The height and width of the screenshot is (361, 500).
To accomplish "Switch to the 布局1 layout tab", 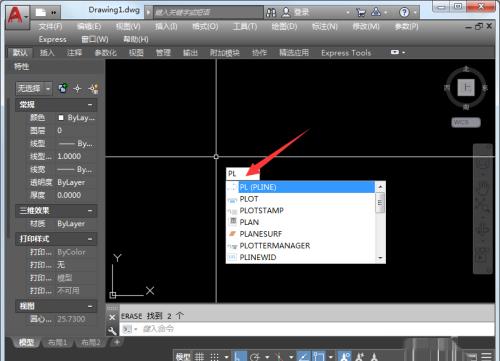I will tap(57, 343).
